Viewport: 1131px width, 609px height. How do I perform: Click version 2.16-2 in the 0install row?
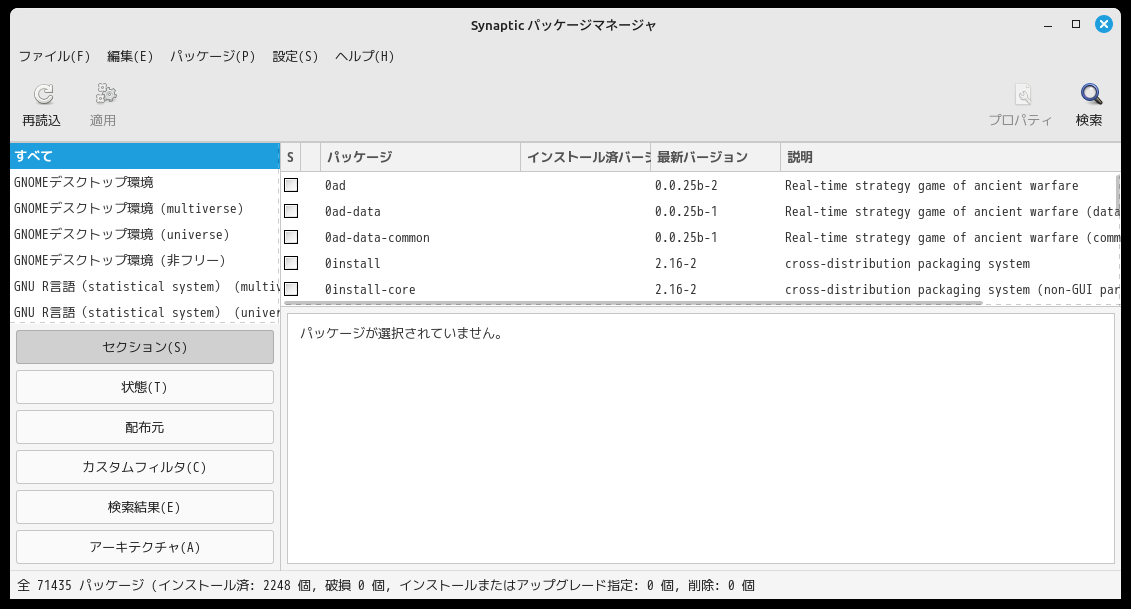click(676, 263)
